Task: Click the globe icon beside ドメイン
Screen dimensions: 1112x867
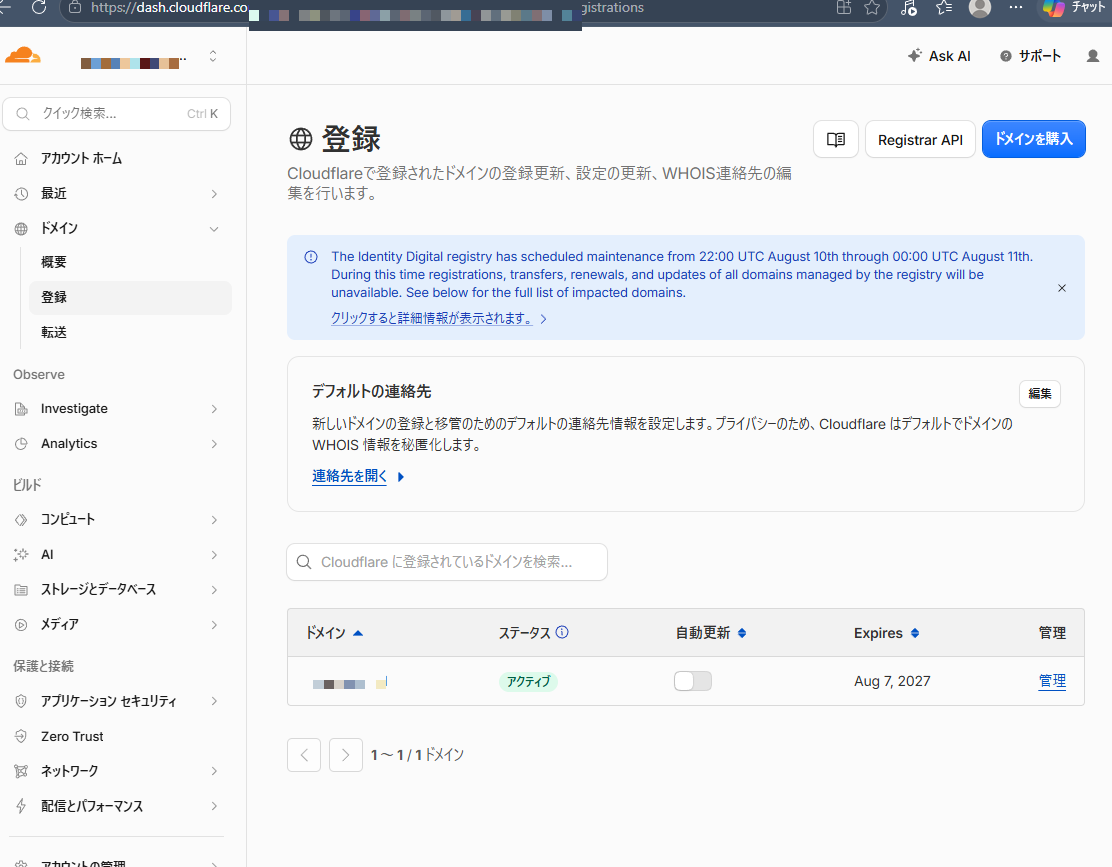Action: (x=21, y=228)
